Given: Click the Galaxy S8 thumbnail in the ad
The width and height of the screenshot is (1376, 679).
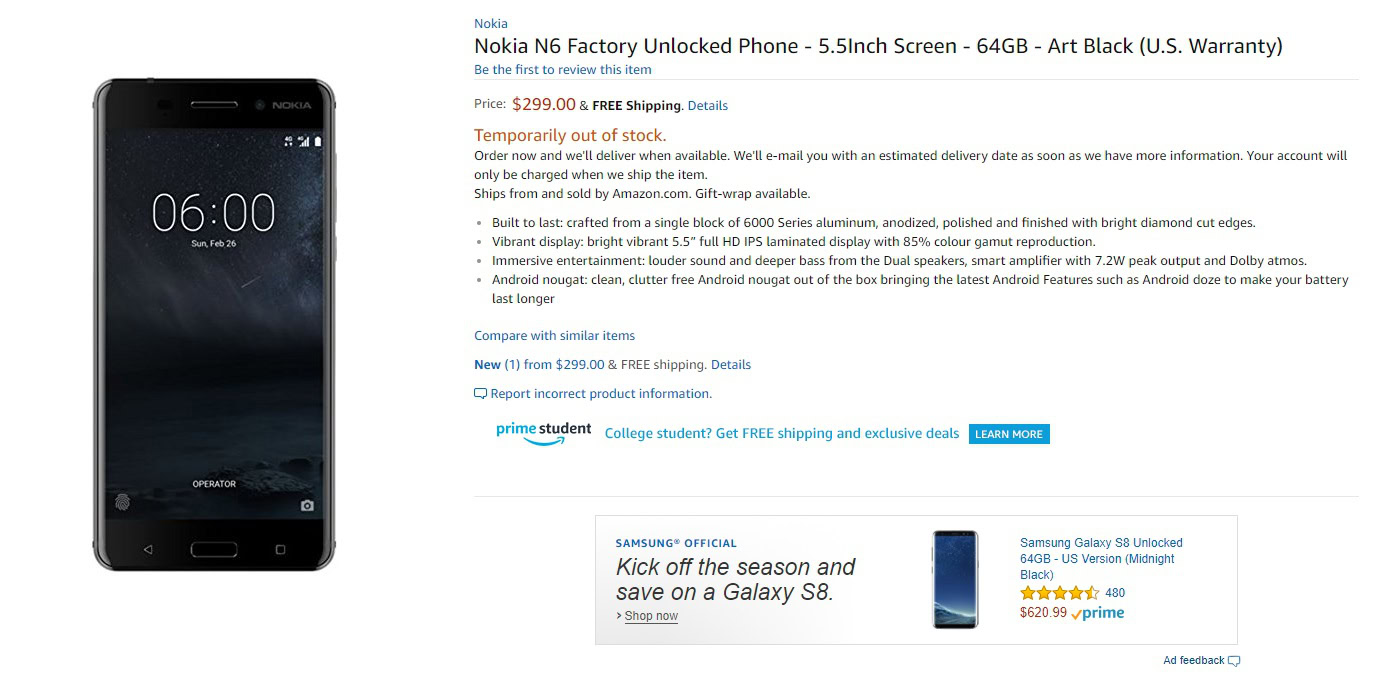Looking at the screenshot, I should tap(955, 579).
